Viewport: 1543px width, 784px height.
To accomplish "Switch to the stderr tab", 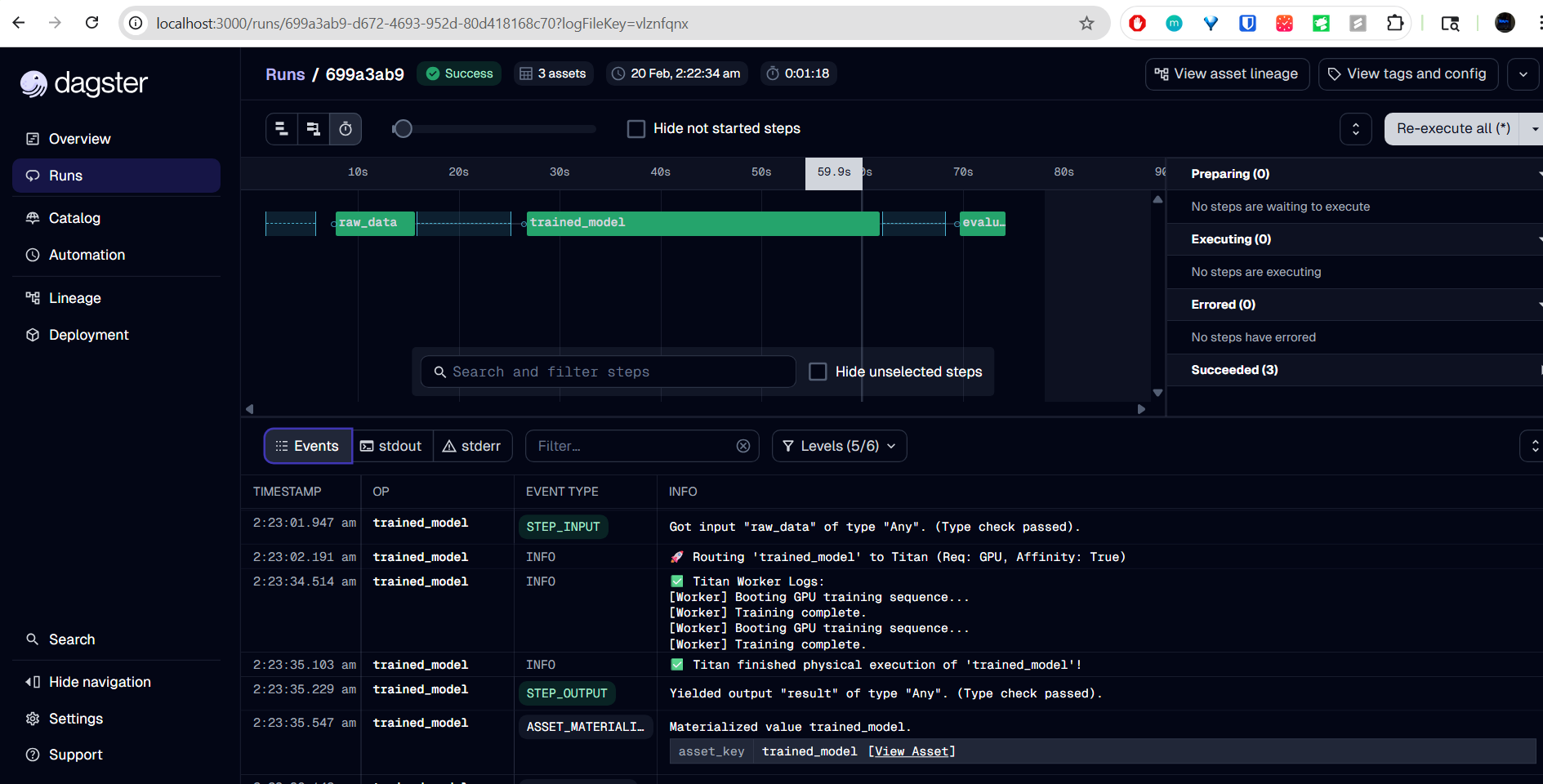I will [472, 446].
